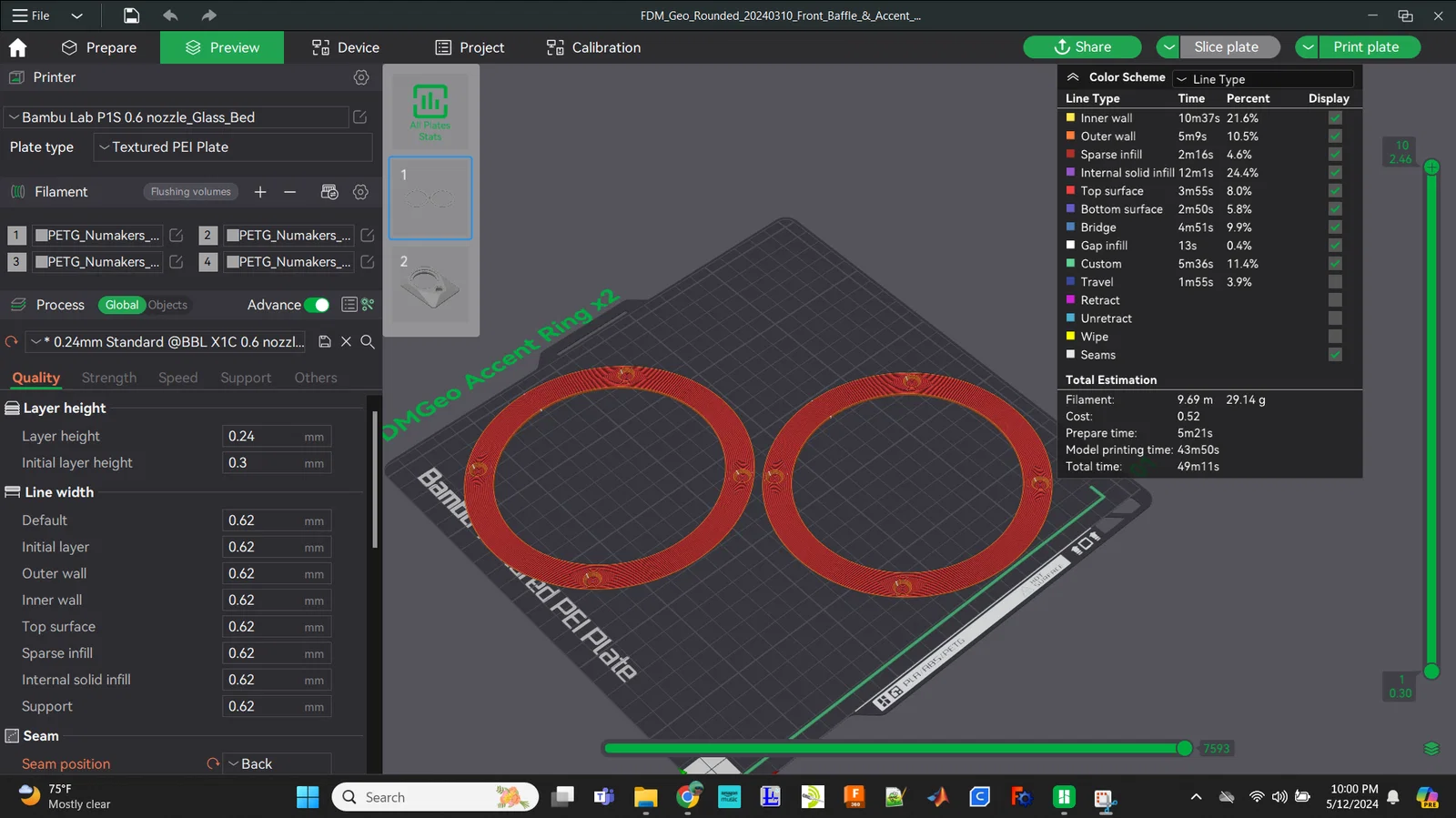Select plate 2 thumbnail
1456x818 pixels.
(430, 285)
